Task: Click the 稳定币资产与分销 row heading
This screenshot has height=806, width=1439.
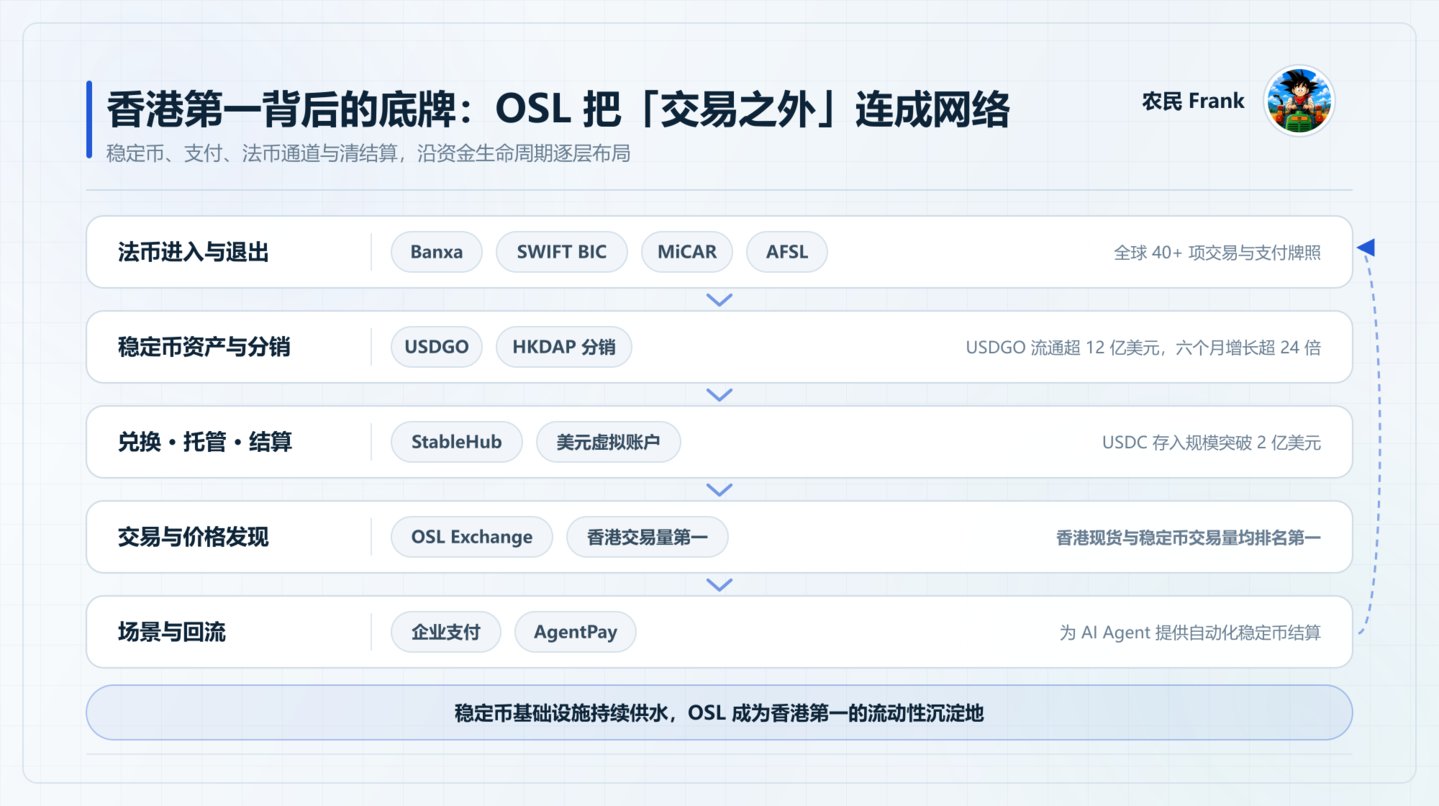Action: click(204, 347)
